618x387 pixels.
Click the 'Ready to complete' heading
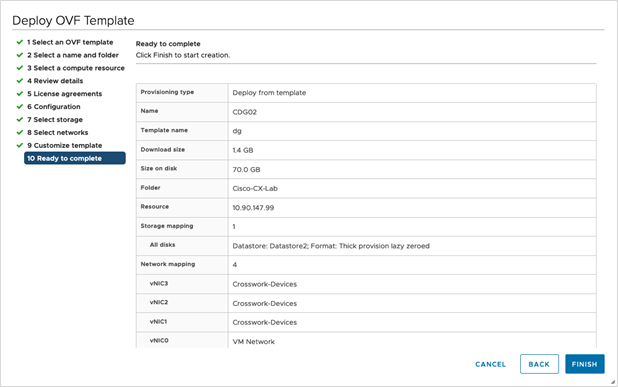tap(168, 44)
